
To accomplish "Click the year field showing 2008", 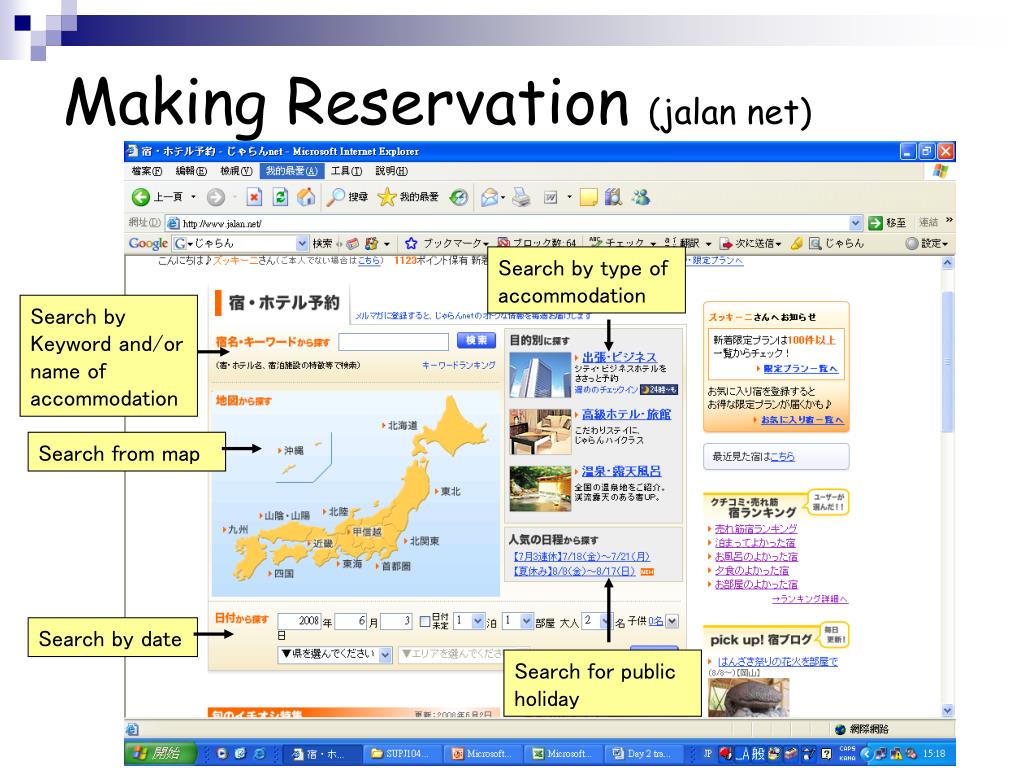I will 299,621.
